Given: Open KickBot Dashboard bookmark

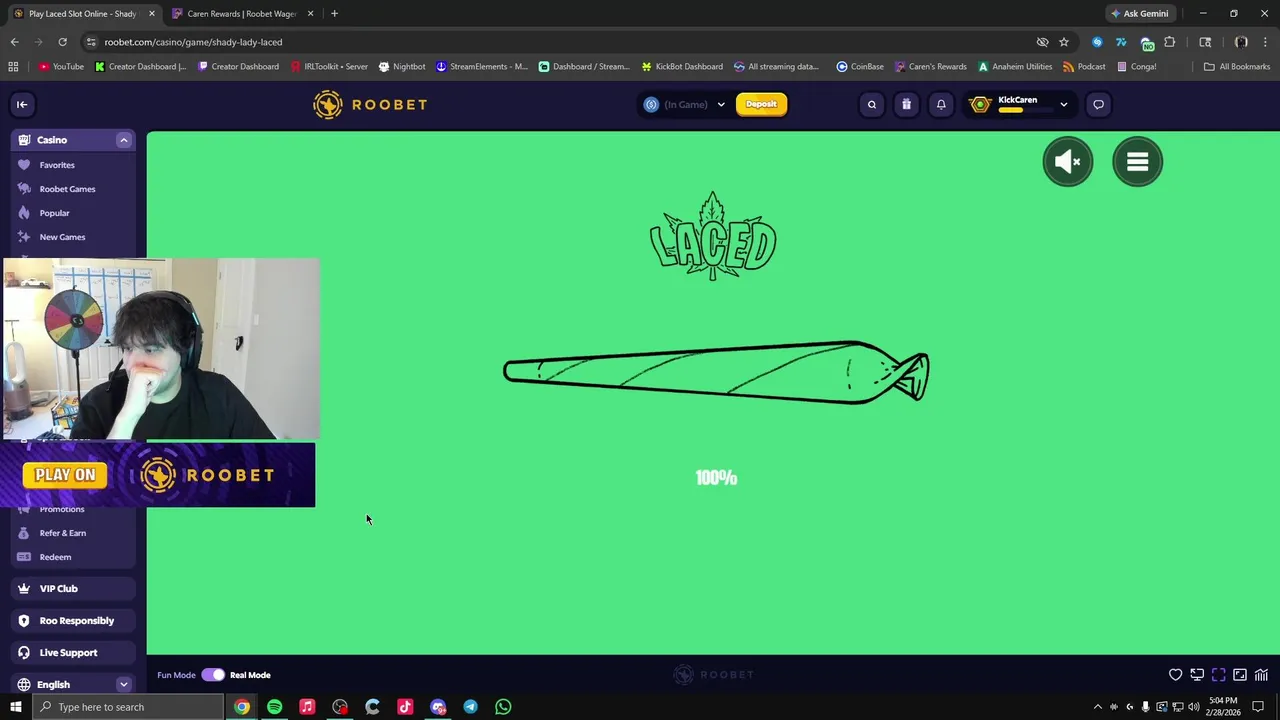Looking at the screenshot, I should (682, 67).
